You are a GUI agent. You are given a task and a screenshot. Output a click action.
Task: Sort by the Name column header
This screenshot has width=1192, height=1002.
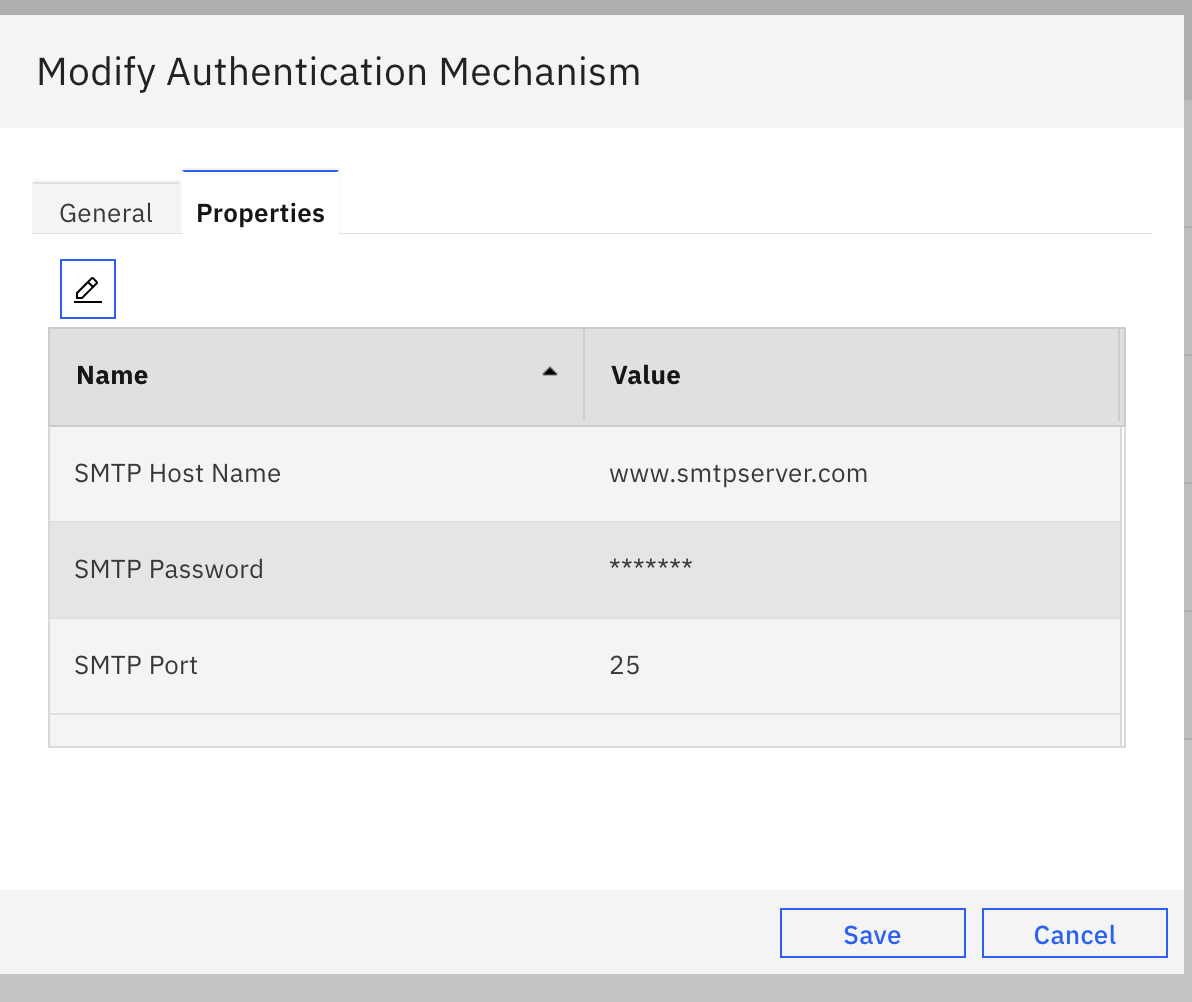pos(112,375)
